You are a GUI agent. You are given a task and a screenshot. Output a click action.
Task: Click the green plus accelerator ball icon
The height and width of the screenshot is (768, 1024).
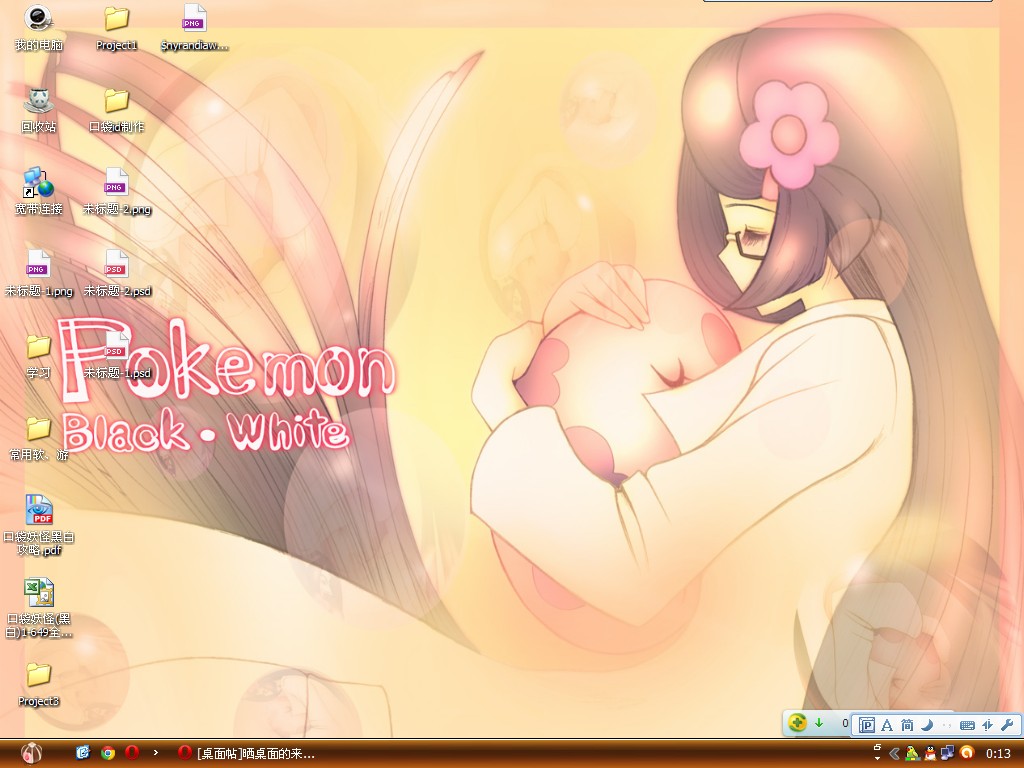[x=797, y=723]
